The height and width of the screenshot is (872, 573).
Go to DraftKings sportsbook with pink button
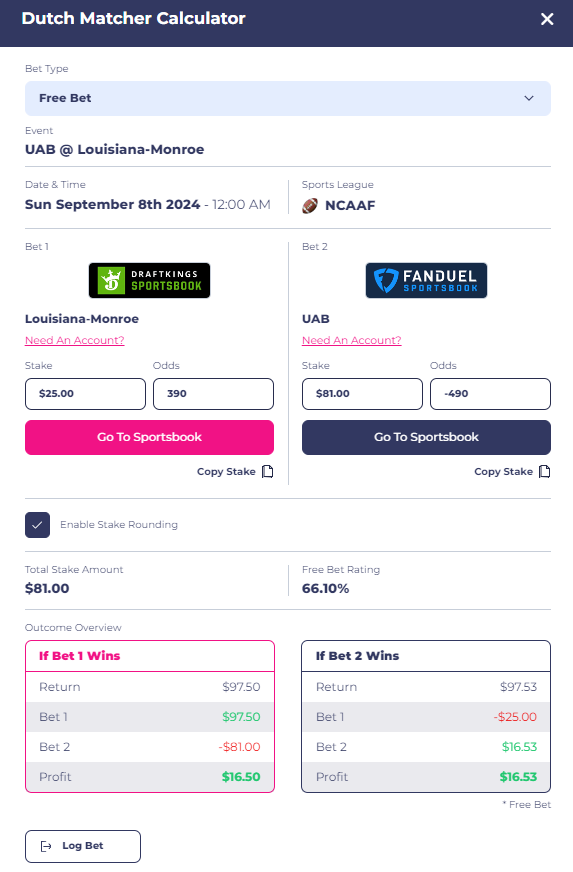tap(149, 437)
